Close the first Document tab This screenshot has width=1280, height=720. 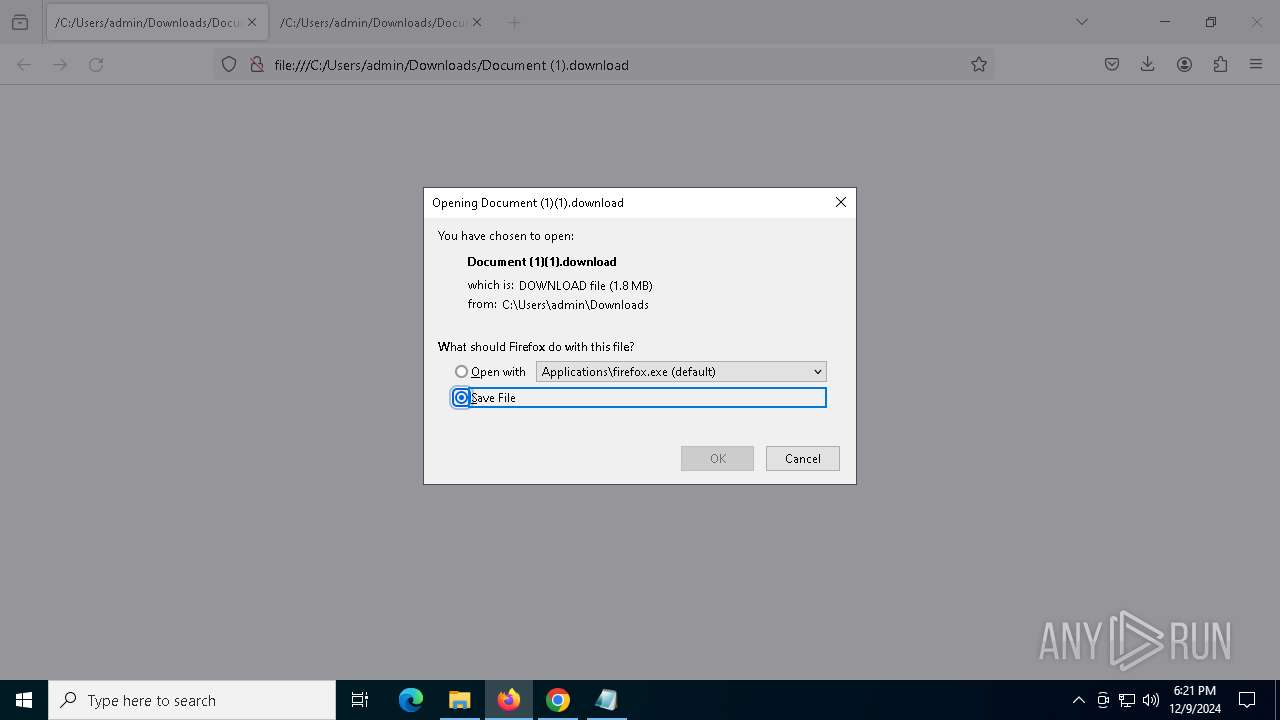point(252,22)
